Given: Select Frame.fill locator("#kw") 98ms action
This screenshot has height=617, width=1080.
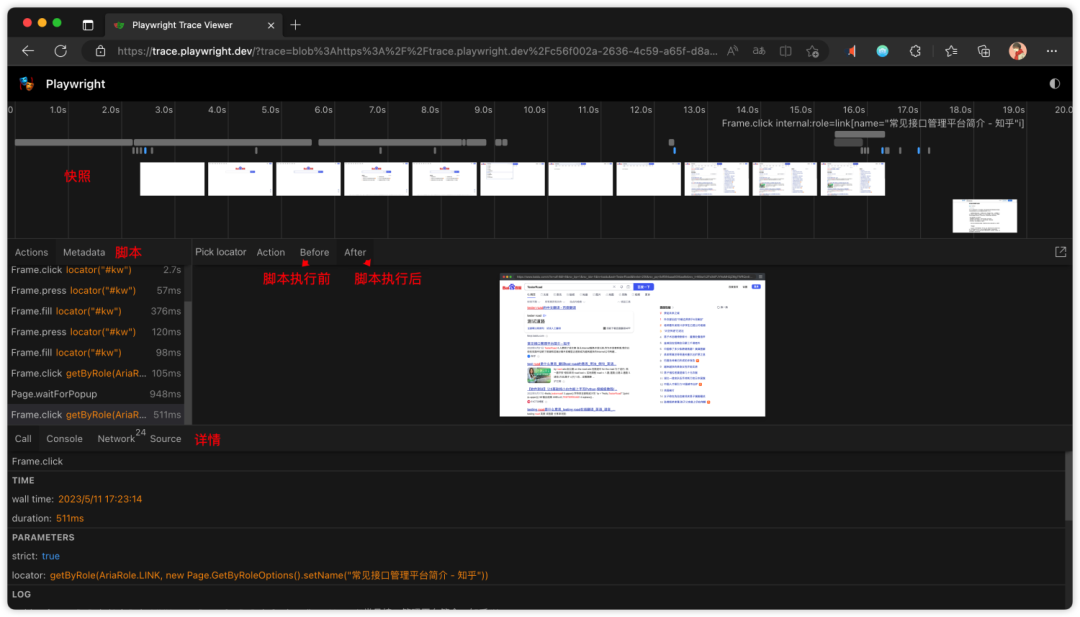Looking at the screenshot, I should [x=96, y=353].
